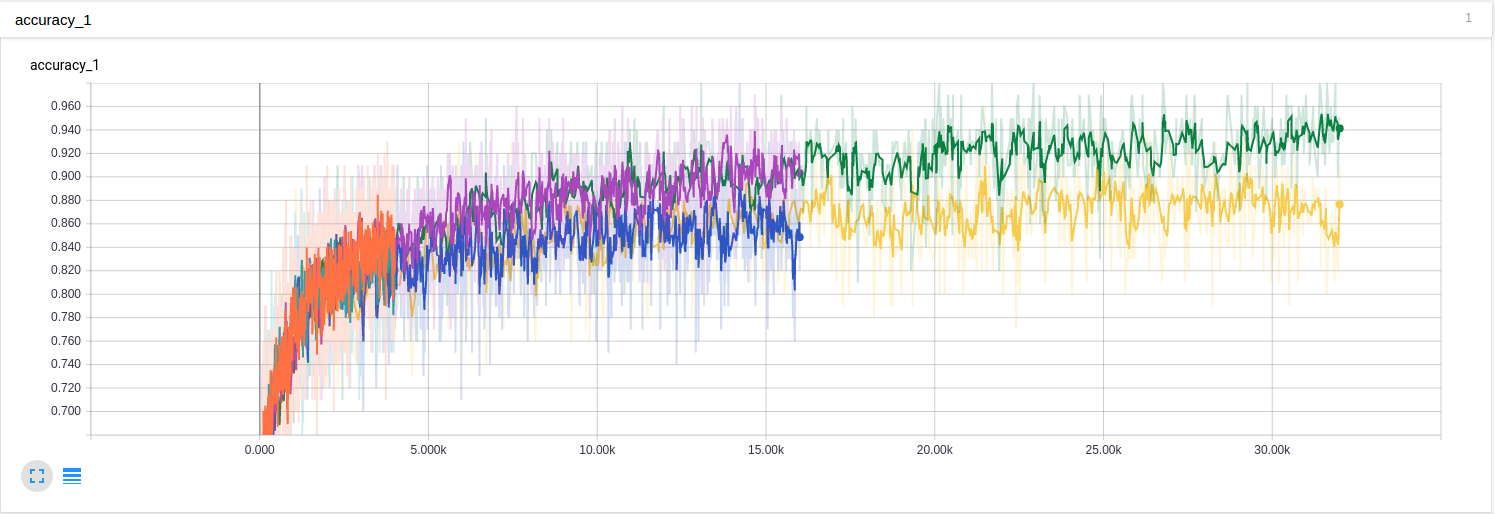1495x514 pixels.
Task: Select the green curve's end point dot
Action: [x=1339, y=128]
